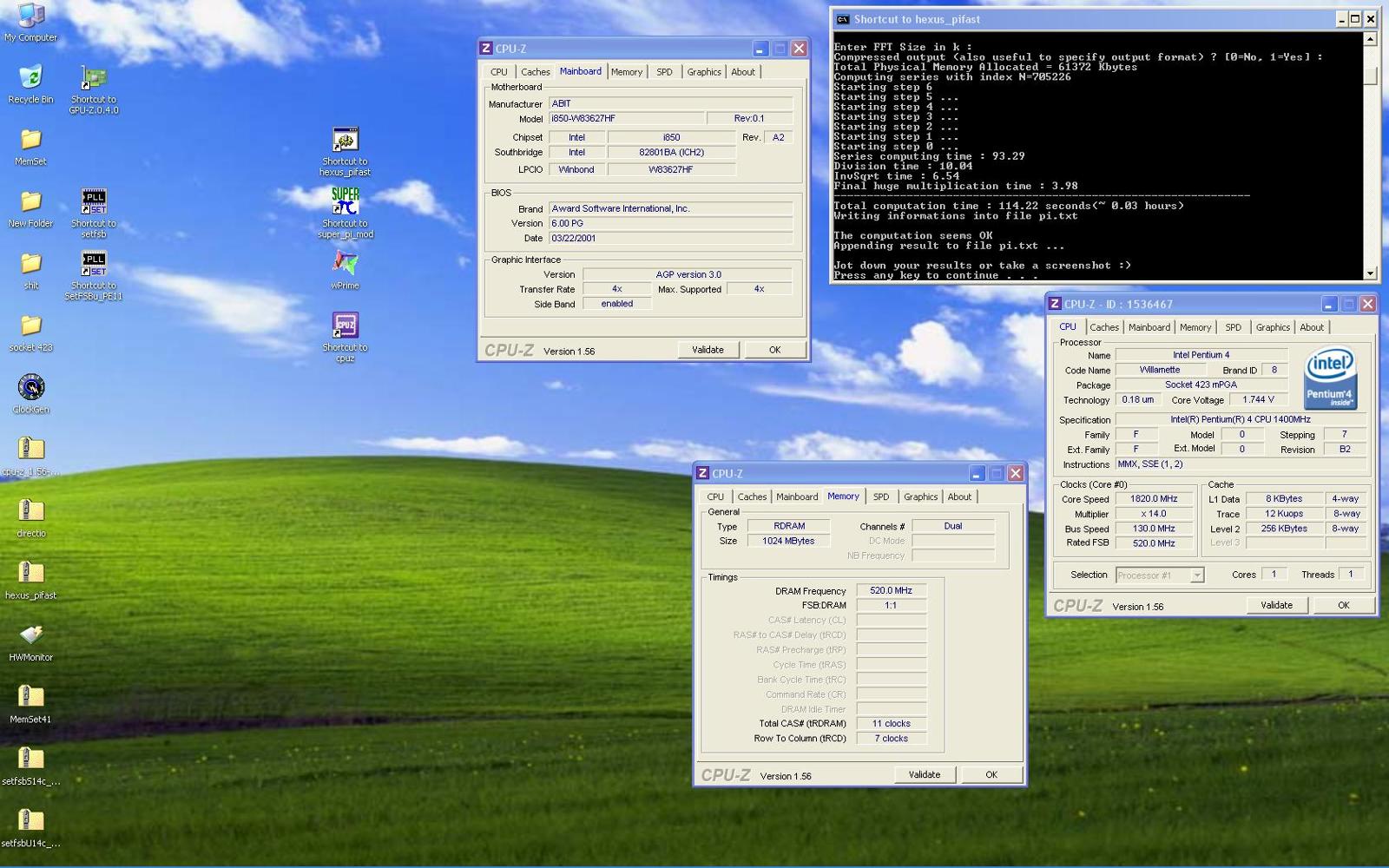Click the DRAM Frequency 520.0 MHz field

(x=892, y=590)
